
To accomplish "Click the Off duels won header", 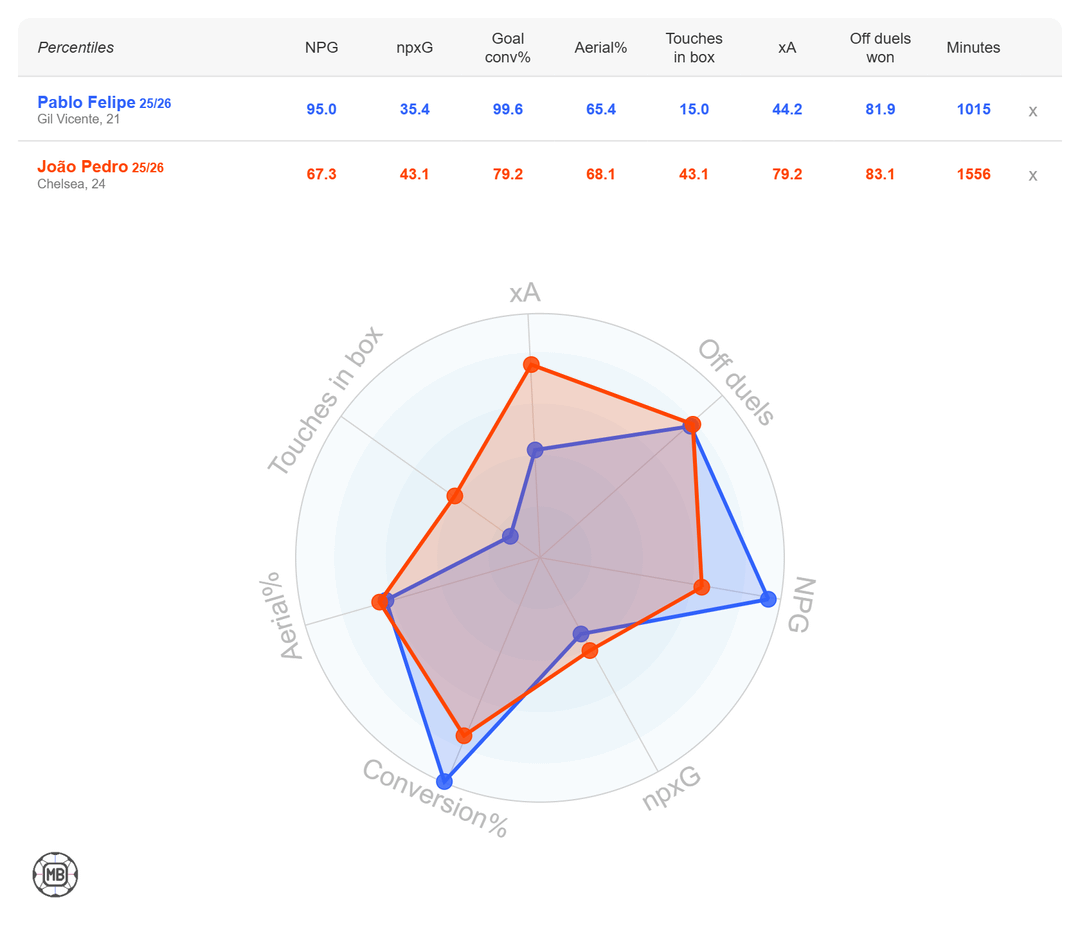I will tap(880, 48).
